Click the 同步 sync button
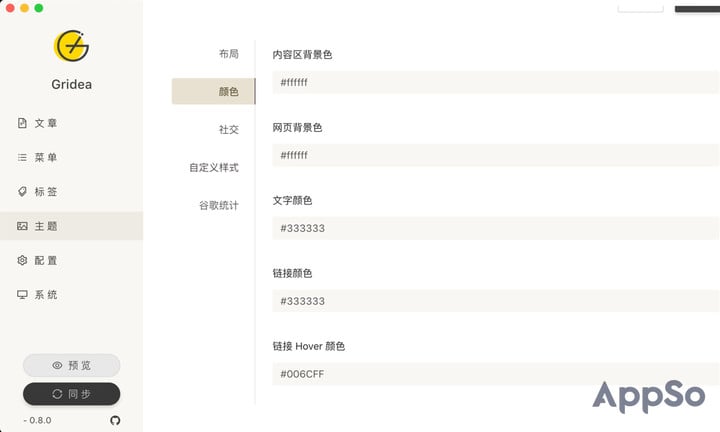The width and height of the screenshot is (720, 432). coord(72,394)
